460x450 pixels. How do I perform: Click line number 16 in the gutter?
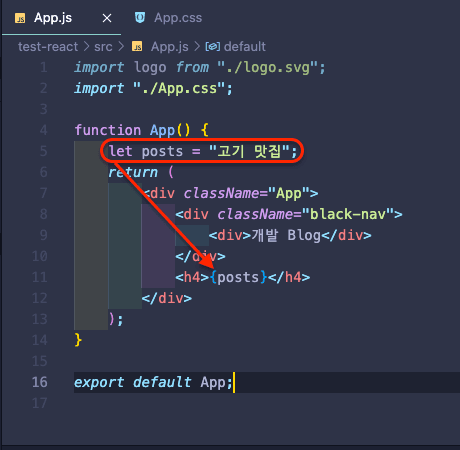(40, 382)
